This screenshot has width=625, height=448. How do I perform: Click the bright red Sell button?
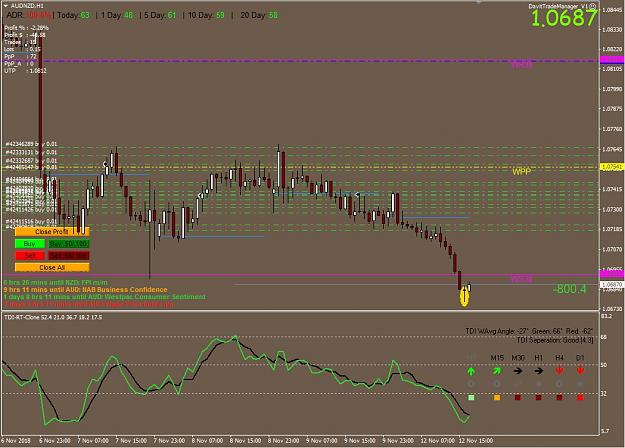[29, 255]
